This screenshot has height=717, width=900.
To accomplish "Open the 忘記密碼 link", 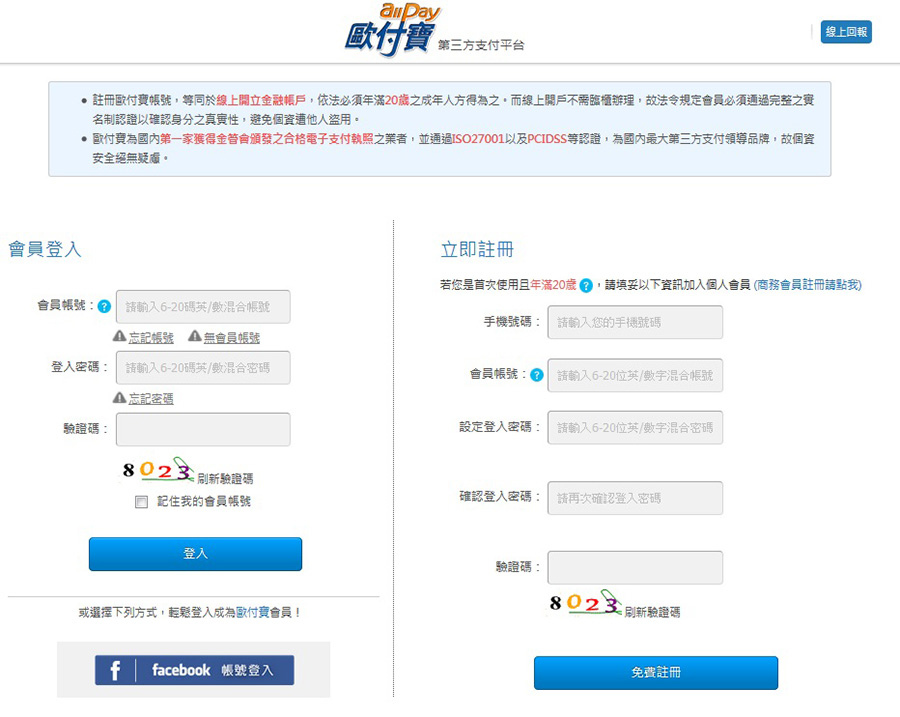I will click(x=151, y=398).
